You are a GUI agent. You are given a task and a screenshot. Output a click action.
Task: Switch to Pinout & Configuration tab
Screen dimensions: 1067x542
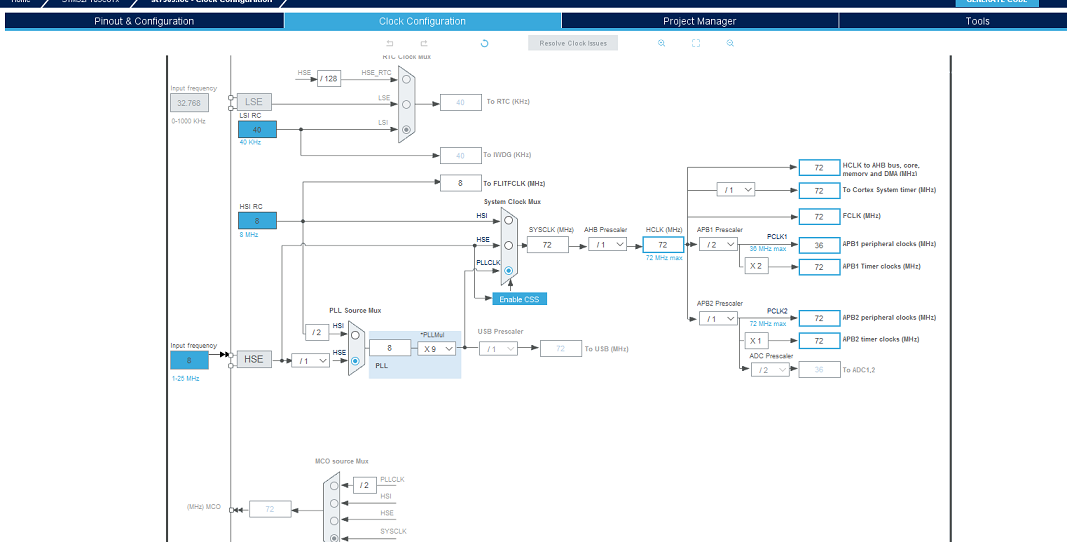144,21
